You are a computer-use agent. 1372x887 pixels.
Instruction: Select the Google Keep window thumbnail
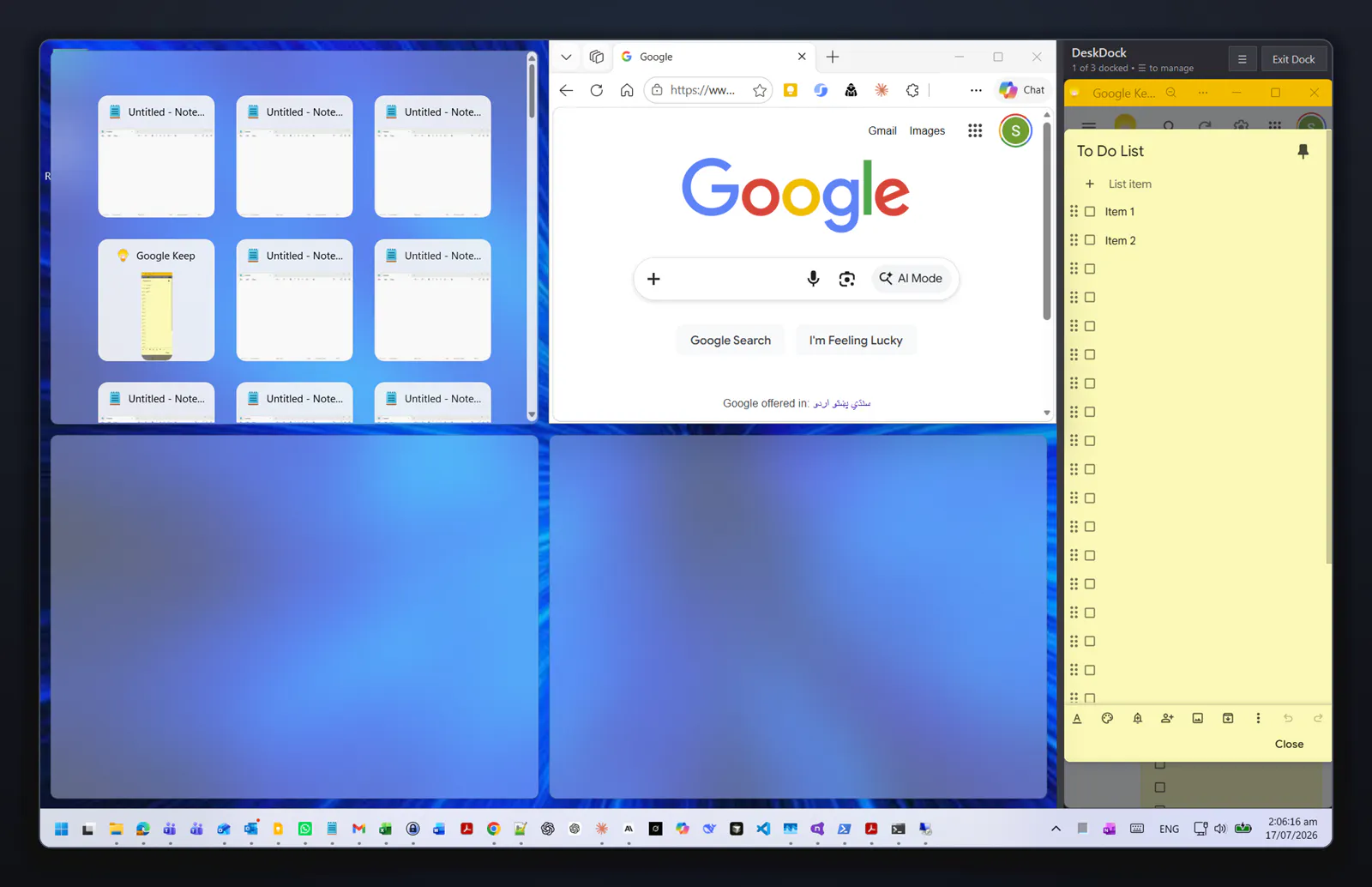point(156,299)
